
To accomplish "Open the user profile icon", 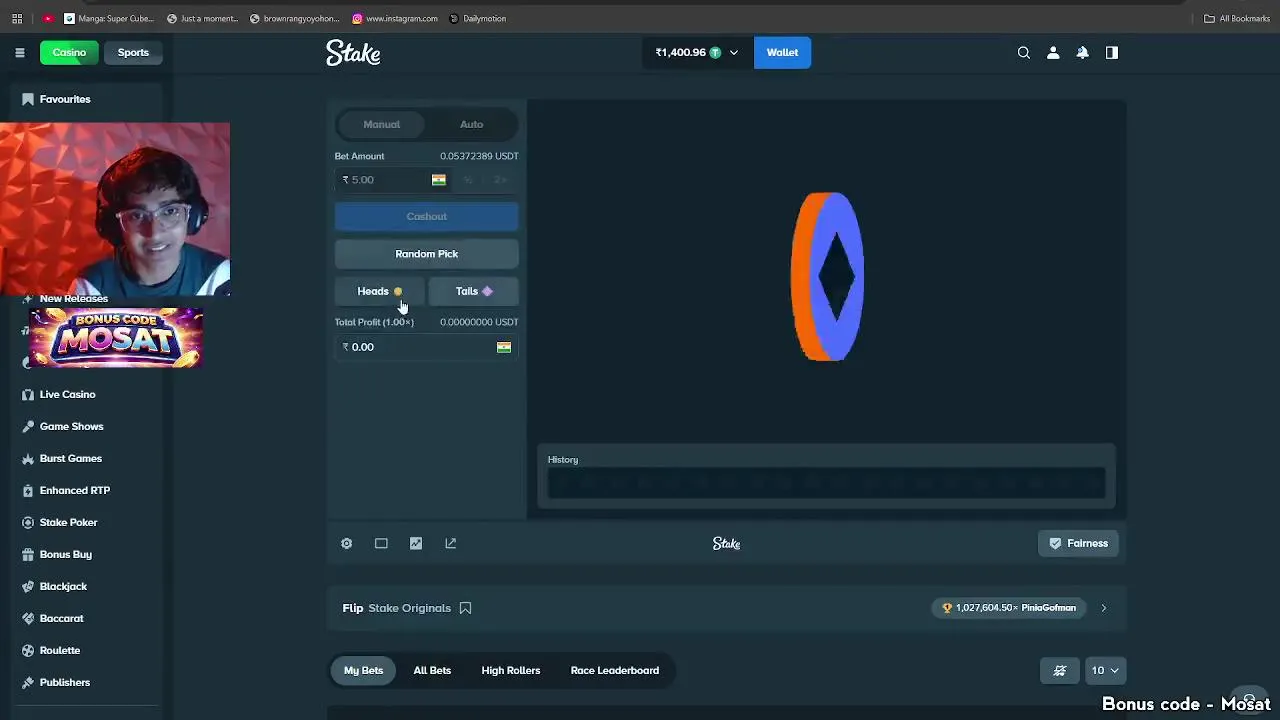I will (1053, 53).
